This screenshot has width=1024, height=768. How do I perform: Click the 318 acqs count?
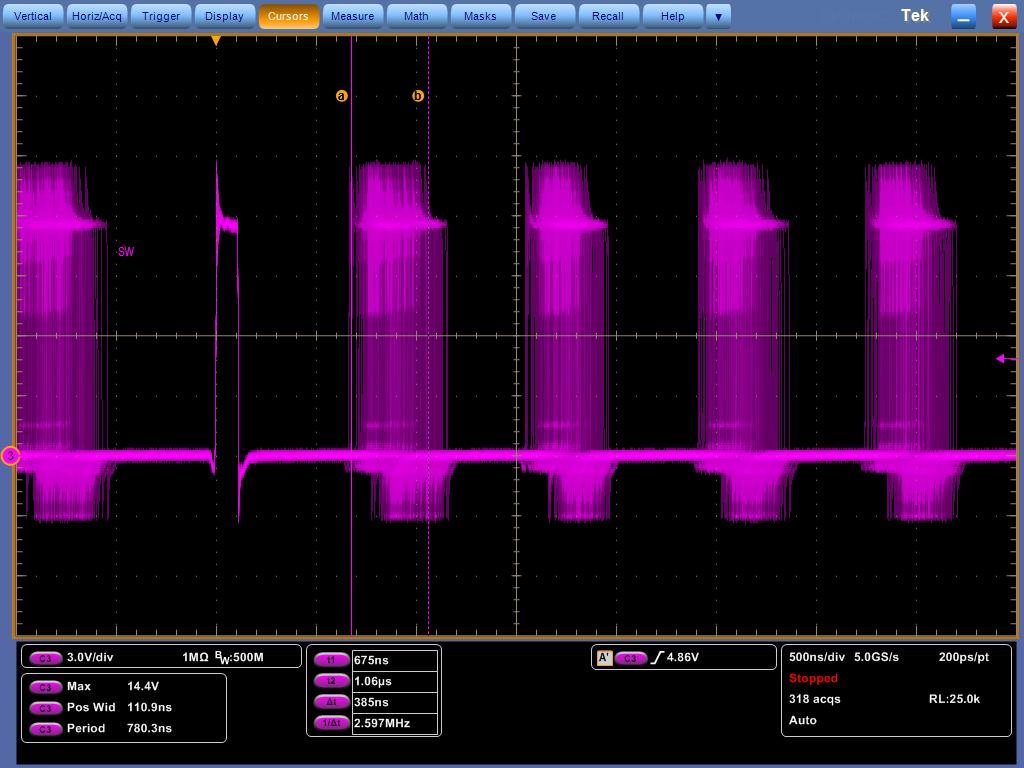click(814, 699)
